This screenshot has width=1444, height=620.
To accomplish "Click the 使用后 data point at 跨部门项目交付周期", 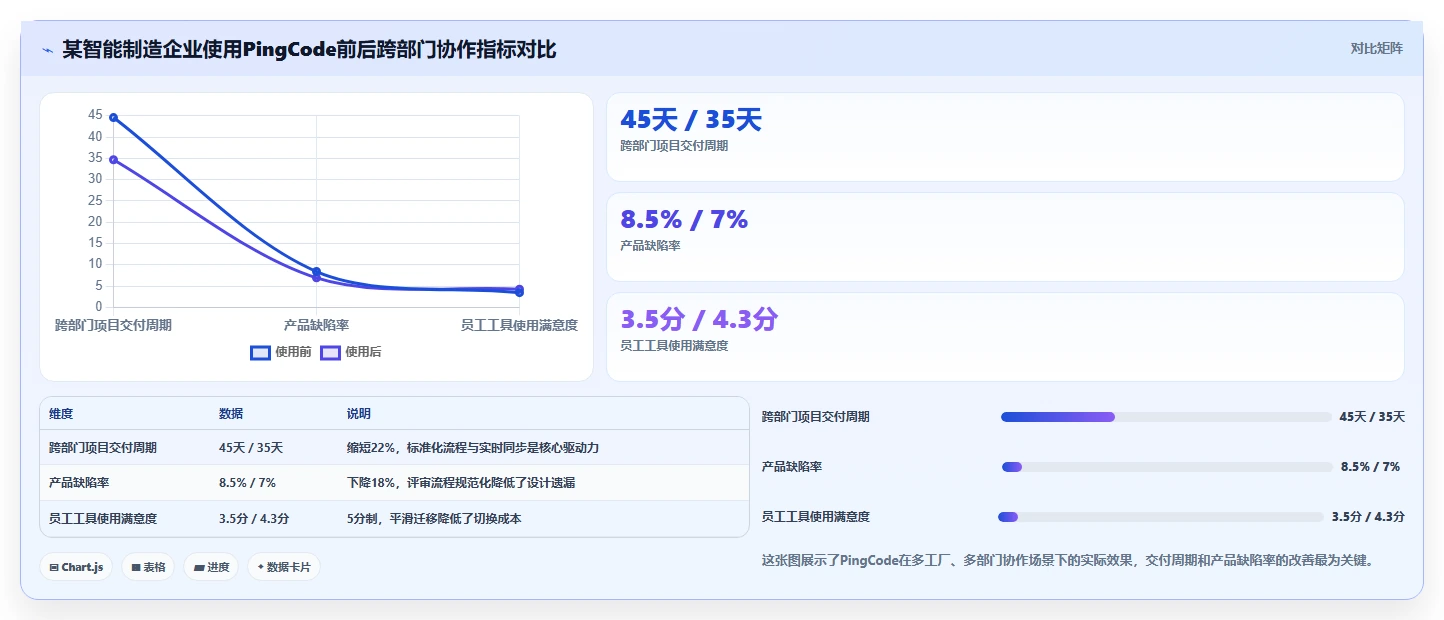I will [x=113, y=159].
